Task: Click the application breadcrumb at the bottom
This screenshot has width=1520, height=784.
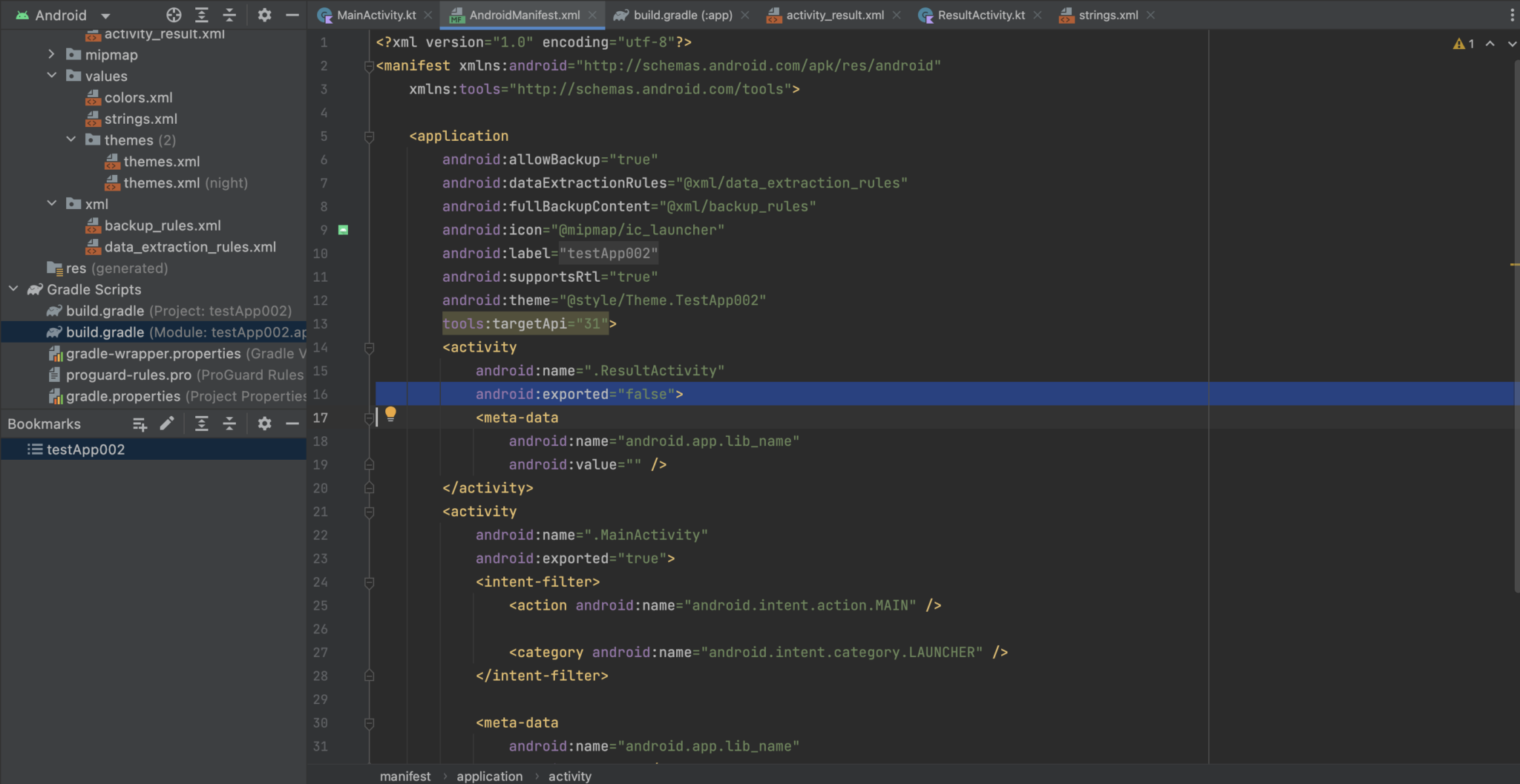Action: tap(489, 776)
